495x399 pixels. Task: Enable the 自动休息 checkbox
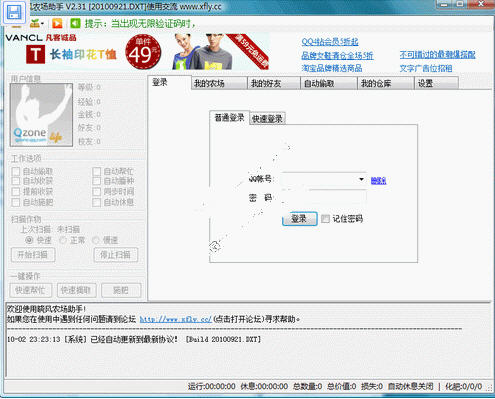click(96, 202)
